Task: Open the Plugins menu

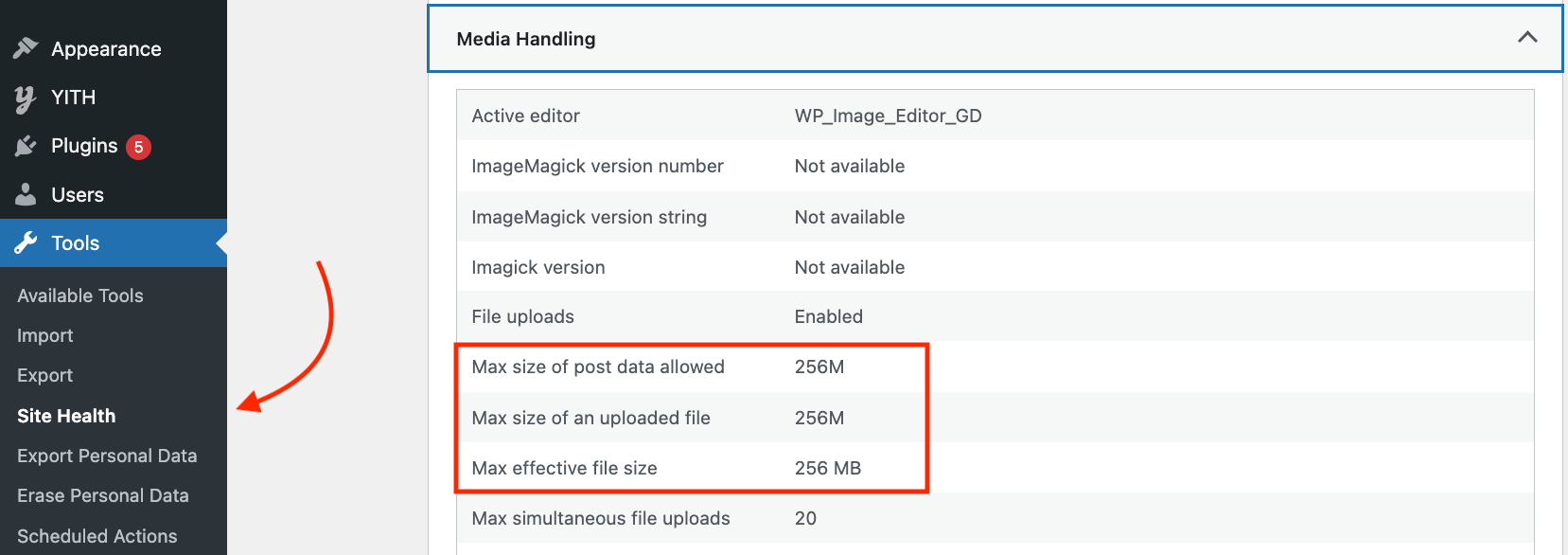Action: [x=114, y=146]
